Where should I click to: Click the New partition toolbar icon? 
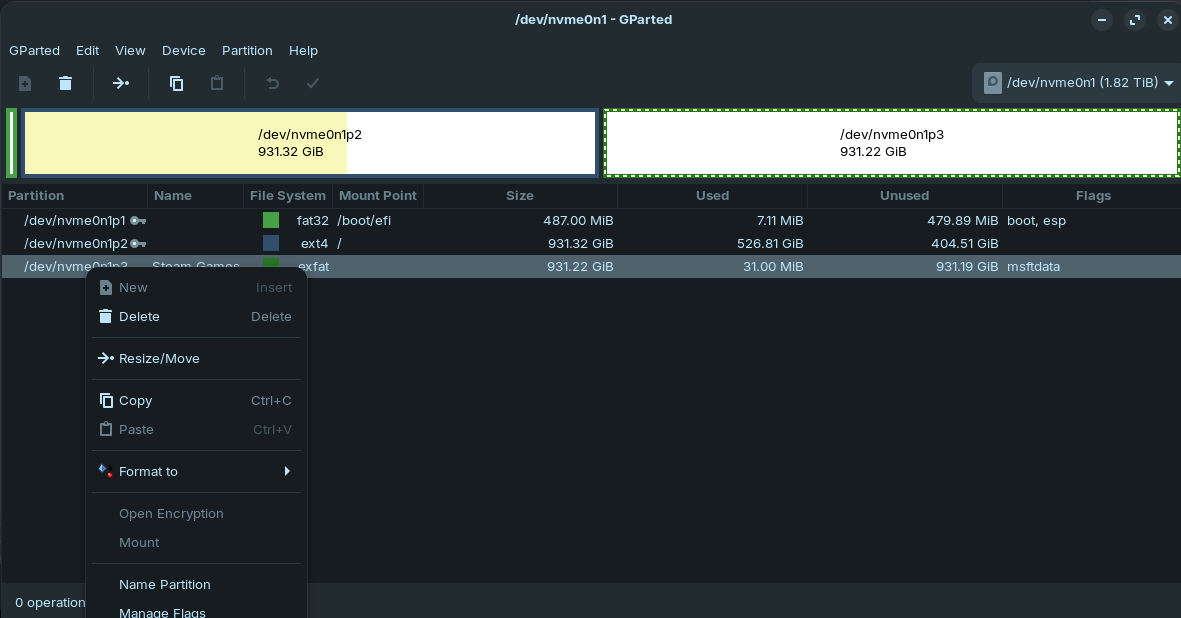click(x=25, y=83)
